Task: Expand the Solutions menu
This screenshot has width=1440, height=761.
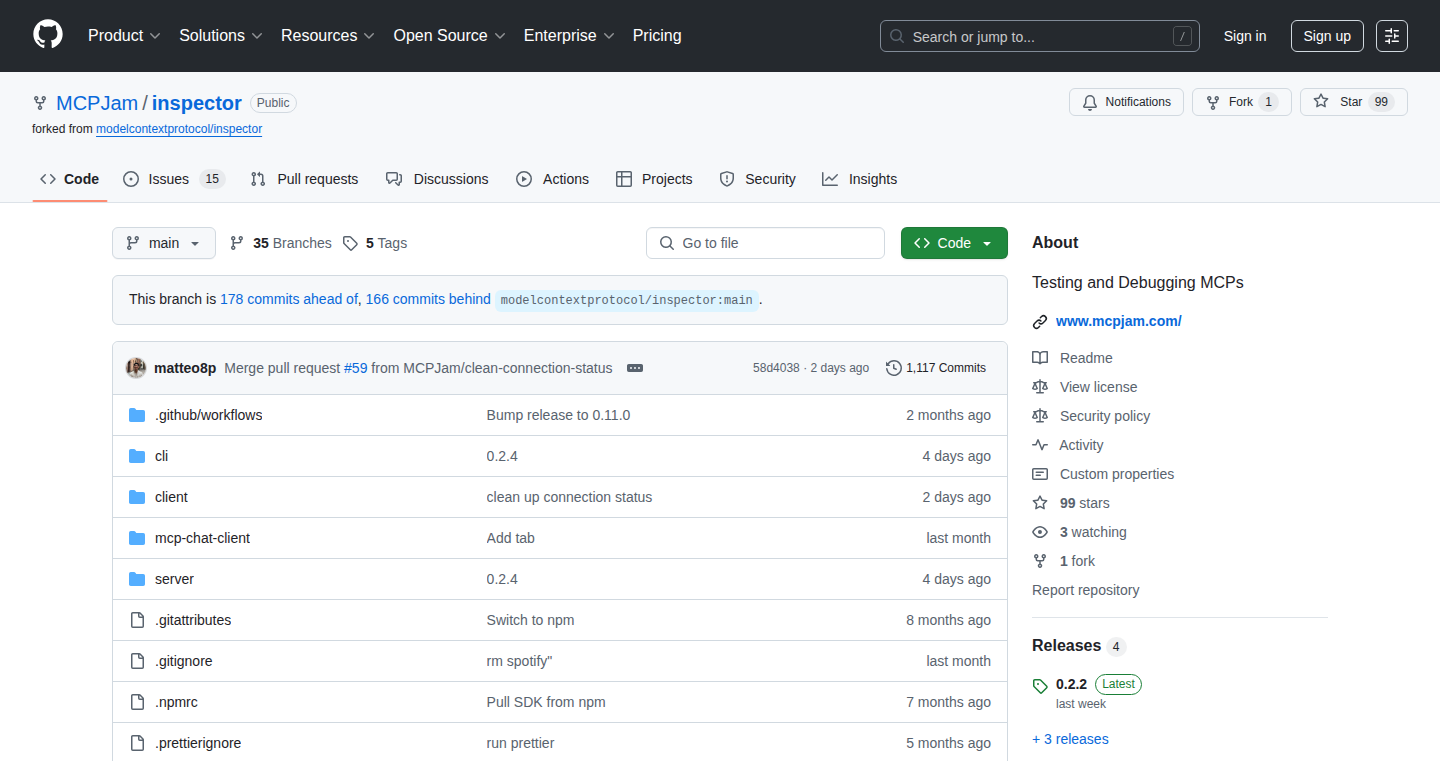Action: click(221, 36)
